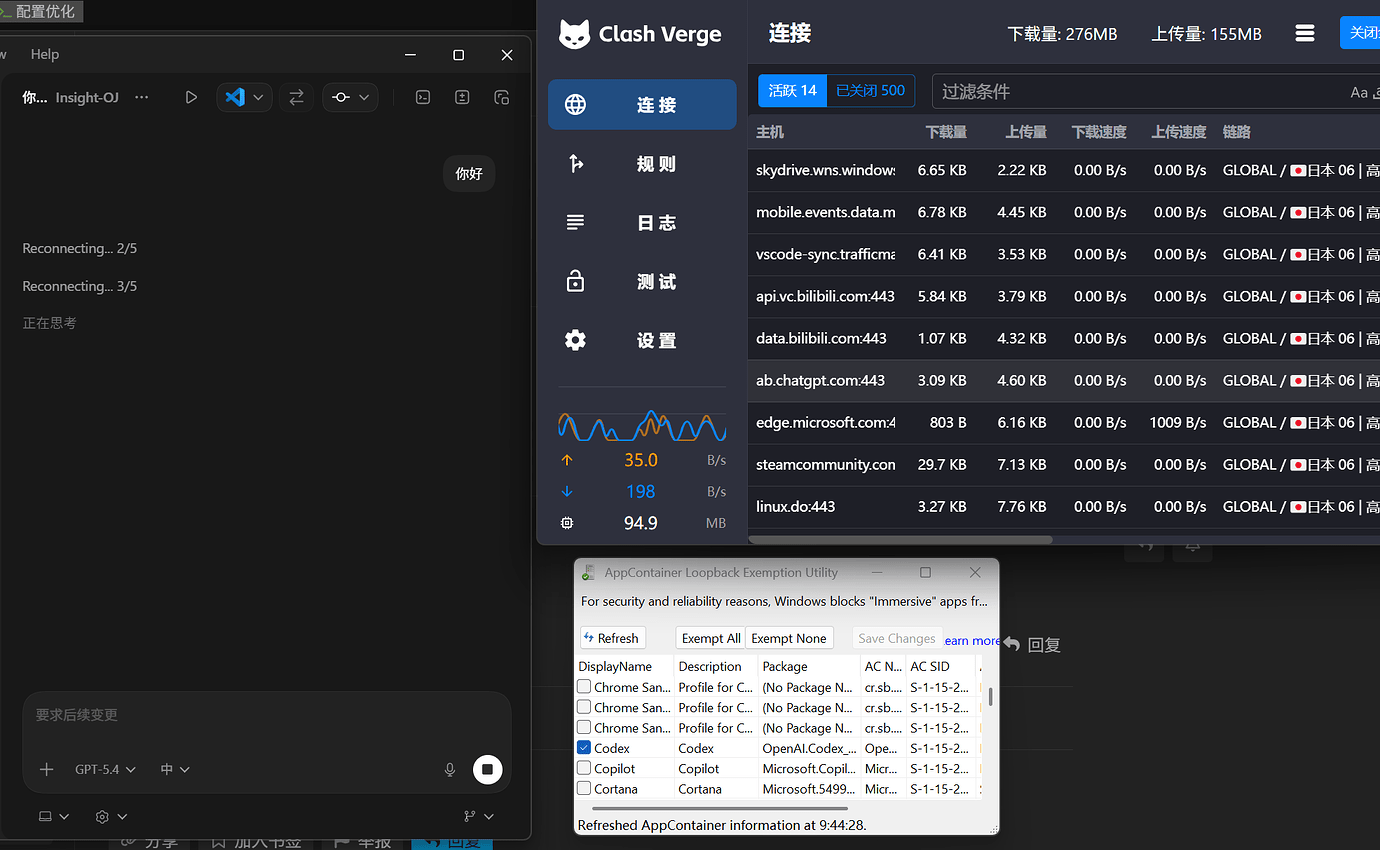Click the list layout icon beside 上传量 total
Viewport: 1380px width, 850px height.
tap(1305, 34)
